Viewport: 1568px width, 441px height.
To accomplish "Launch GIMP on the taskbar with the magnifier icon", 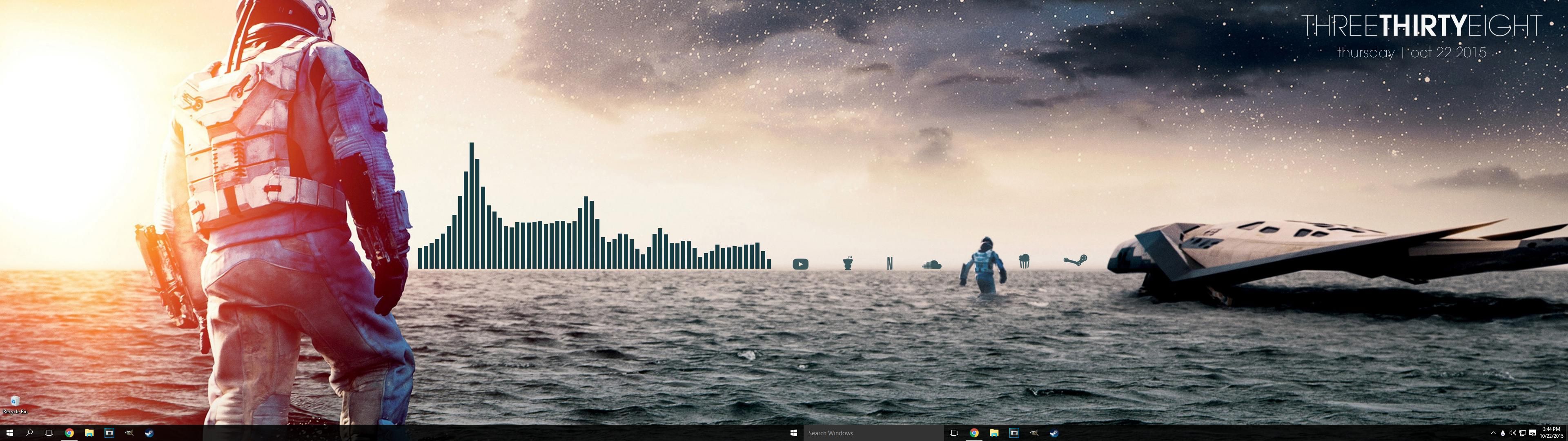I will pos(129,433).
